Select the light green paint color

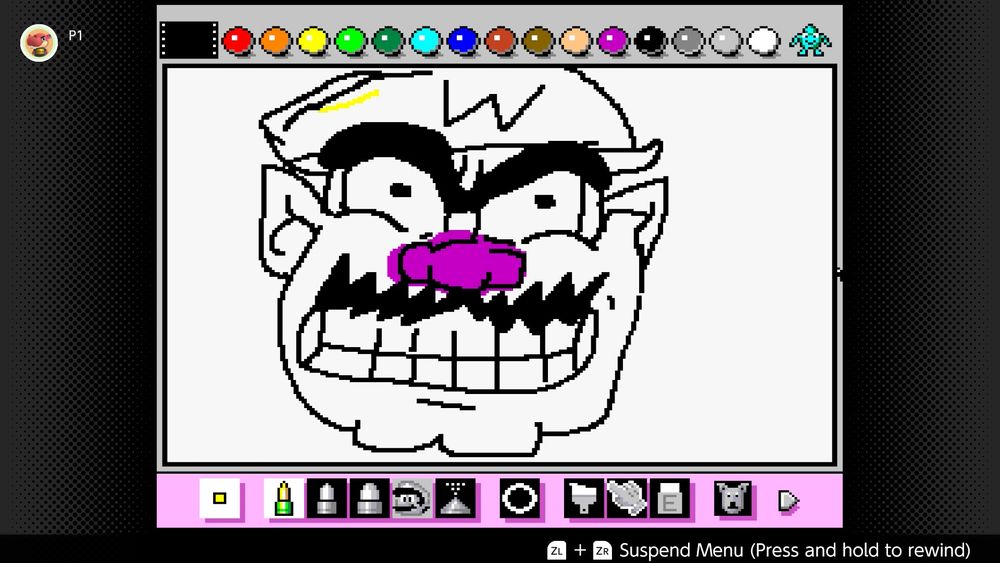pos(350,41)
